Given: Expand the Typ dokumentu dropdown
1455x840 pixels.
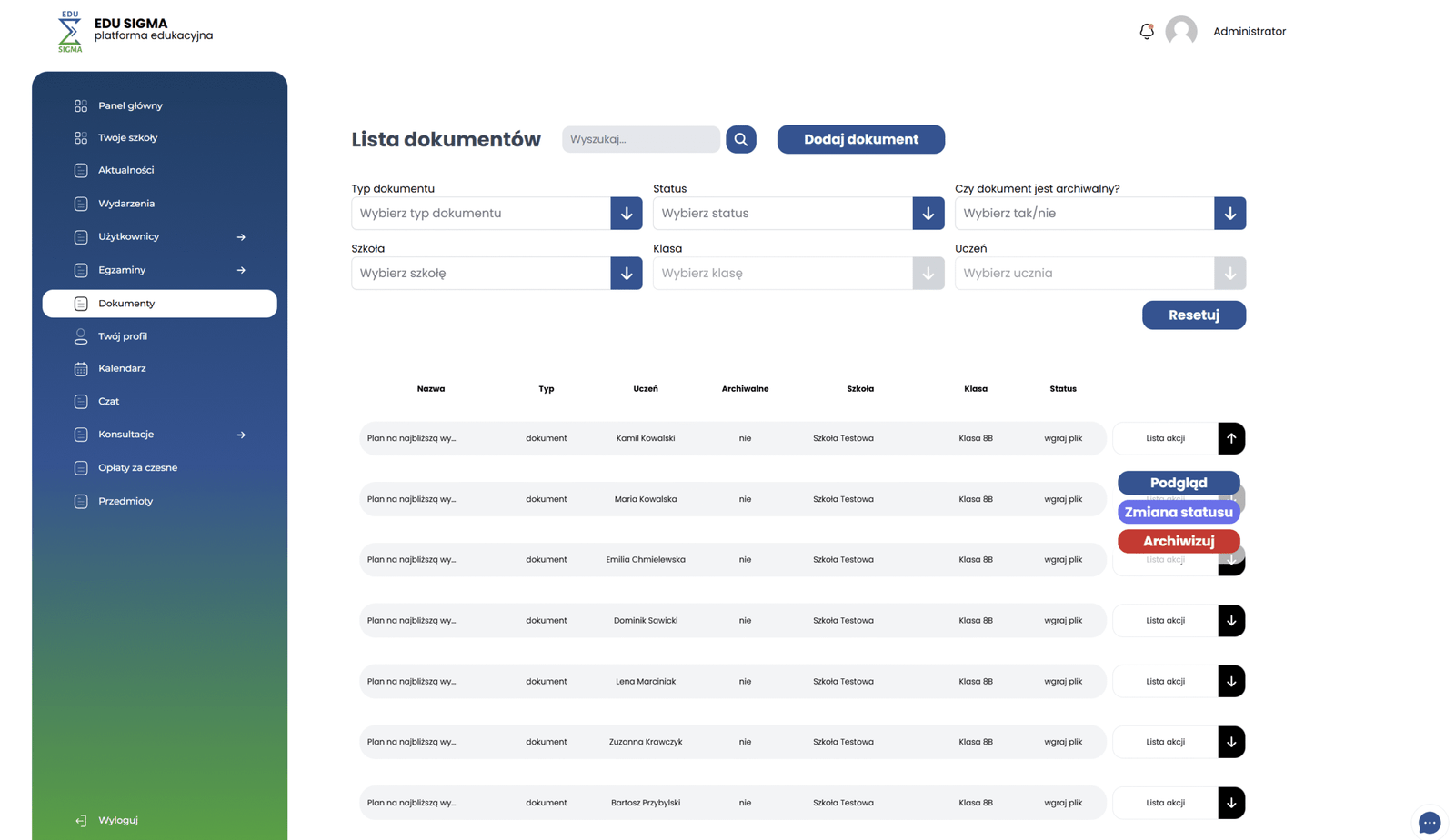Looking at the screenshot, I should [x=626, y=214].
